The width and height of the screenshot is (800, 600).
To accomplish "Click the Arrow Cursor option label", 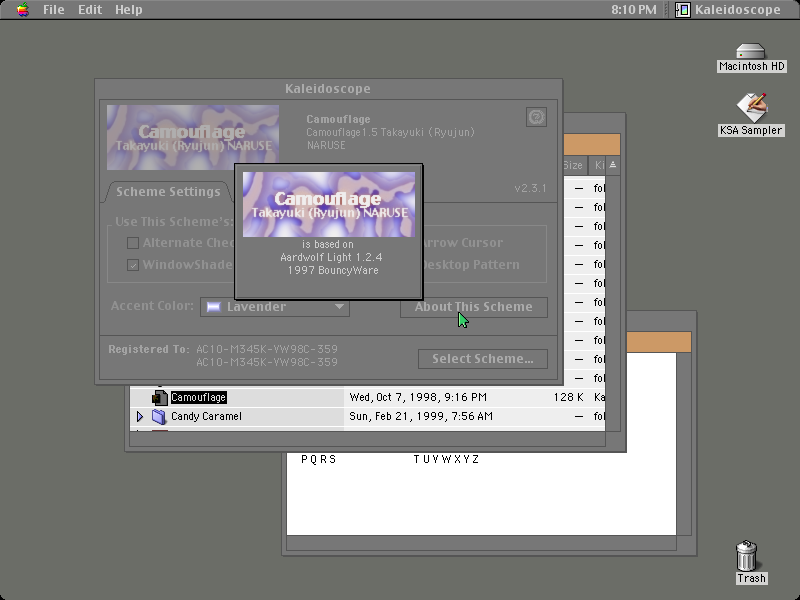I will point(463,243).
